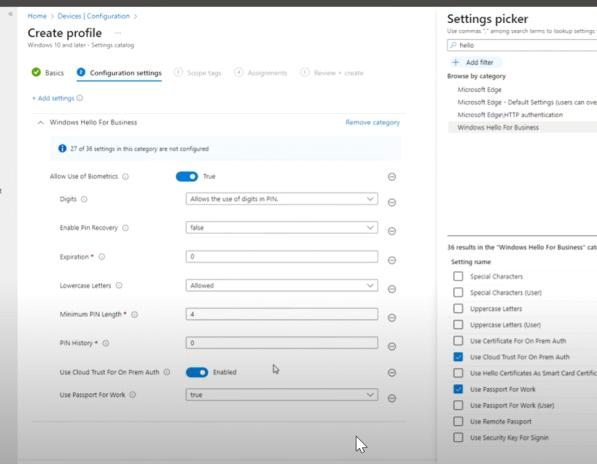
Task: Open the ellipsis menu beside Create profile
Action: point(118,33)
